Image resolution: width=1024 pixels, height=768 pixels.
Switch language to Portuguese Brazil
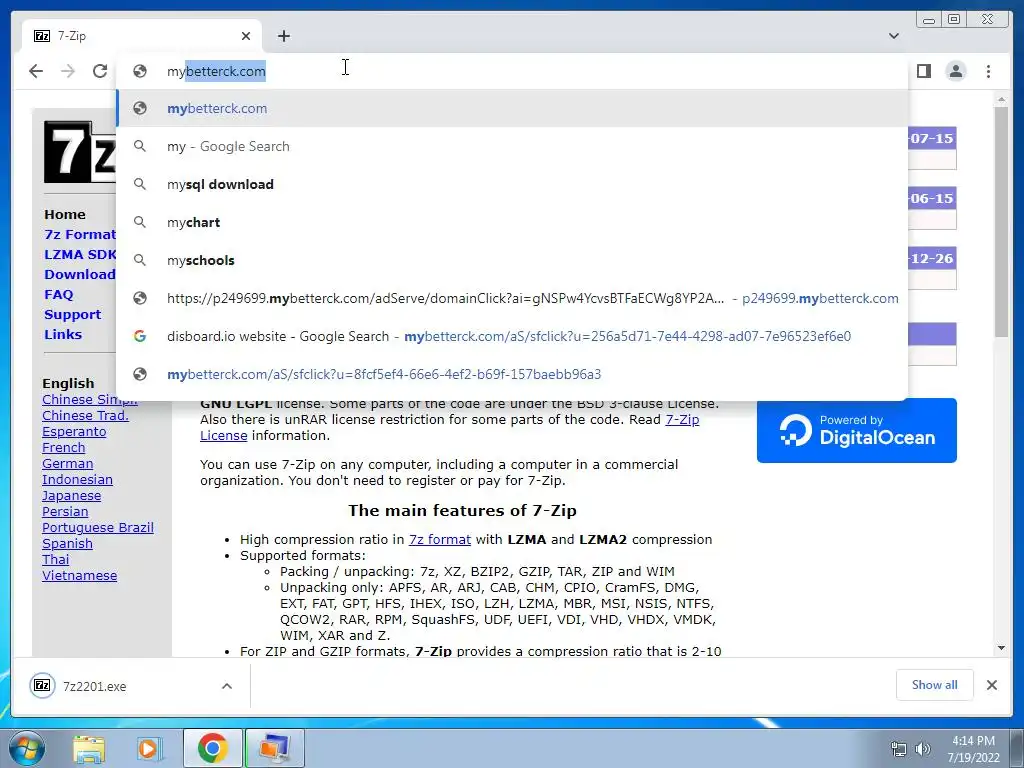click(x=98, y=528)
